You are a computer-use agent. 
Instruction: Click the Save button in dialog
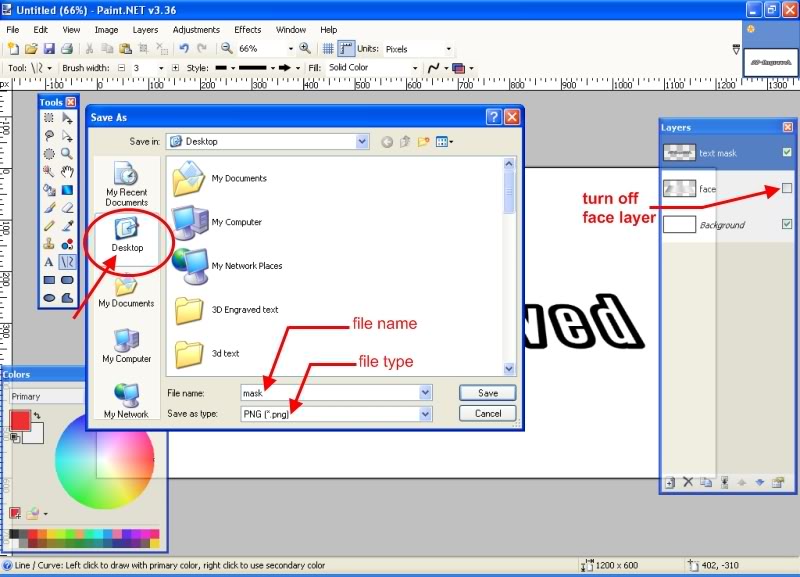487,393
